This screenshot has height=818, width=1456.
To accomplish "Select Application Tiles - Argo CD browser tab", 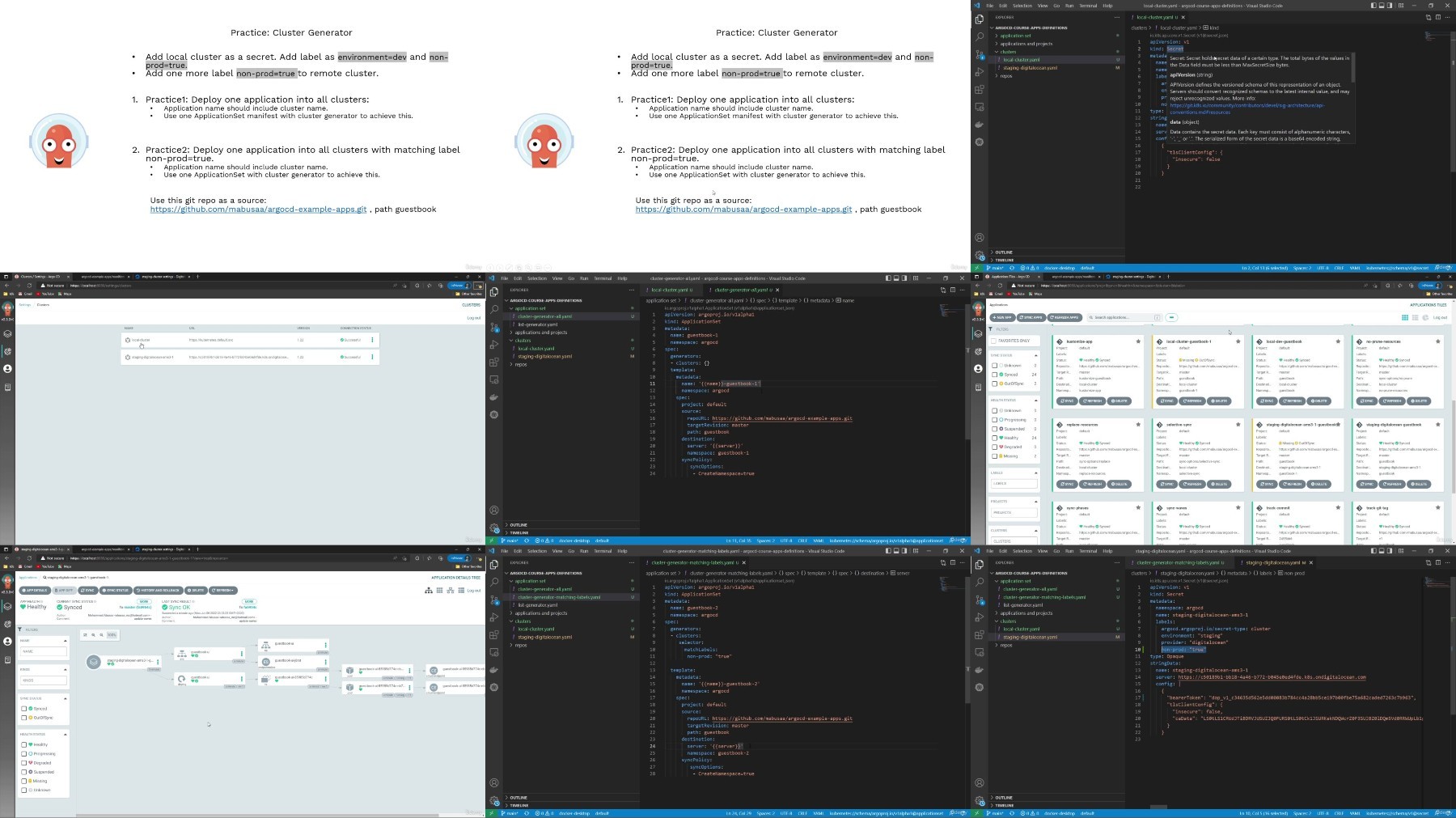I will pos(1012,276).
